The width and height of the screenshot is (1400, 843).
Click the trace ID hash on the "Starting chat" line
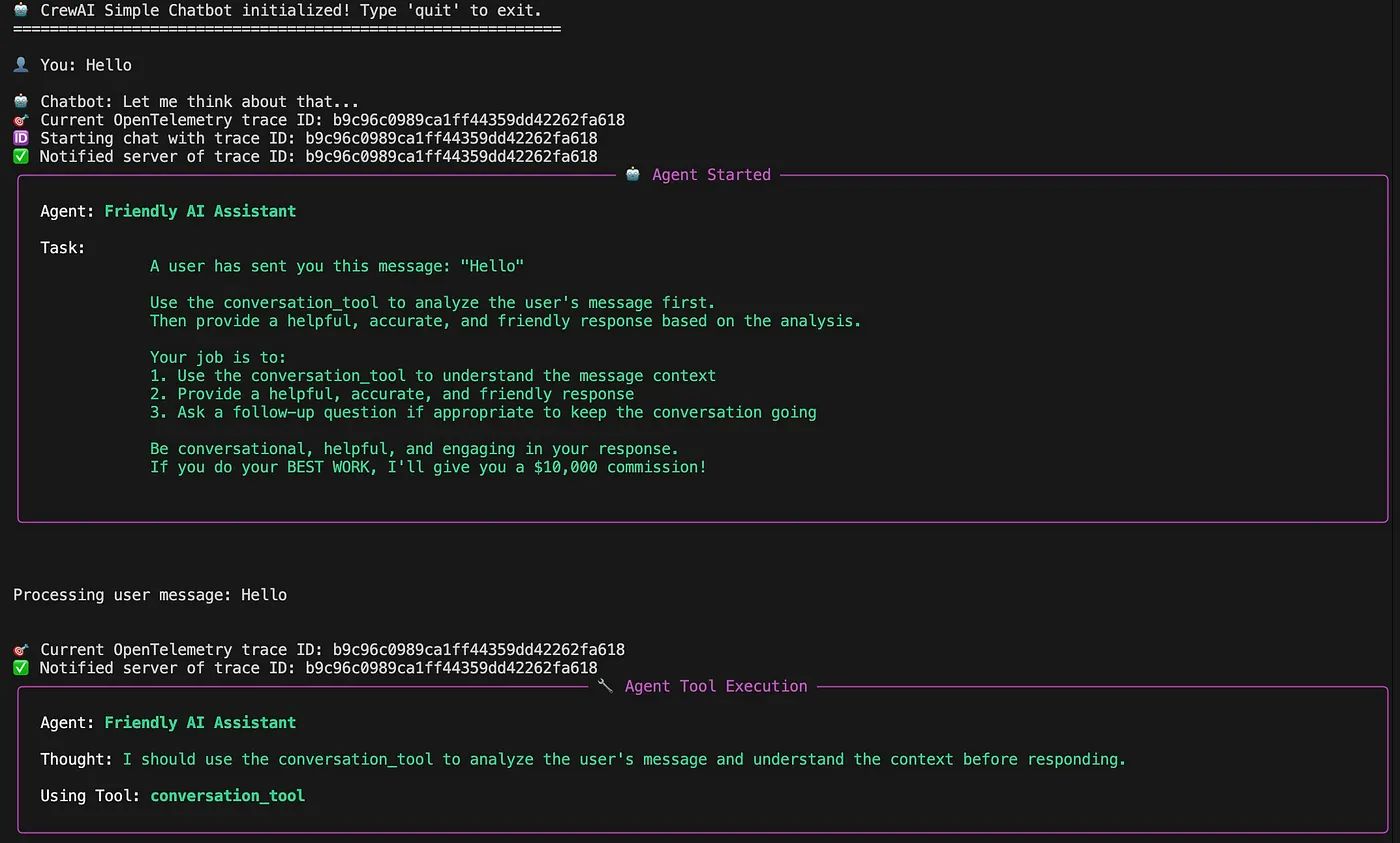[451, 138]
